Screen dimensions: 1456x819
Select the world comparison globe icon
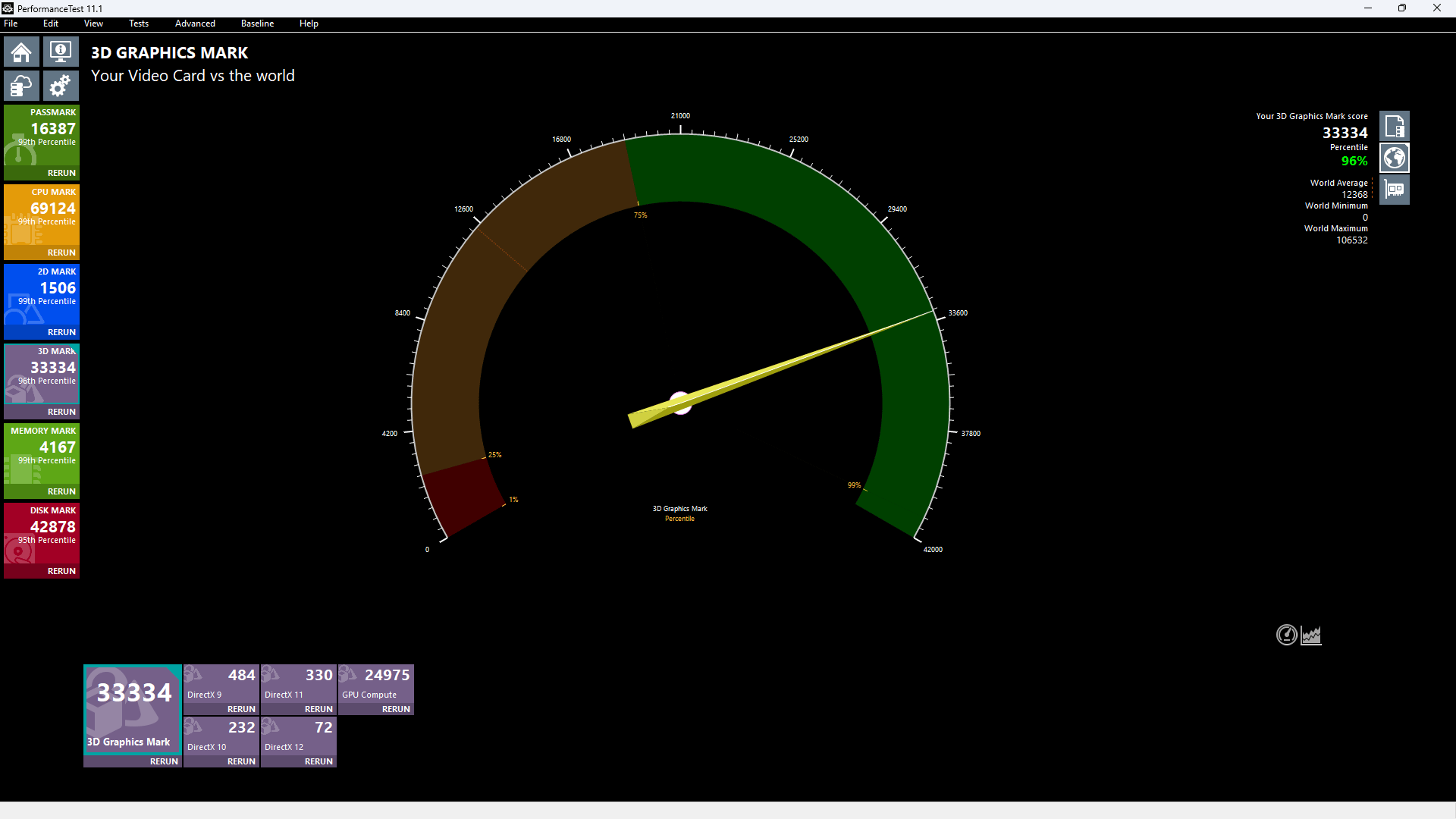click(x=1394, y=158)
